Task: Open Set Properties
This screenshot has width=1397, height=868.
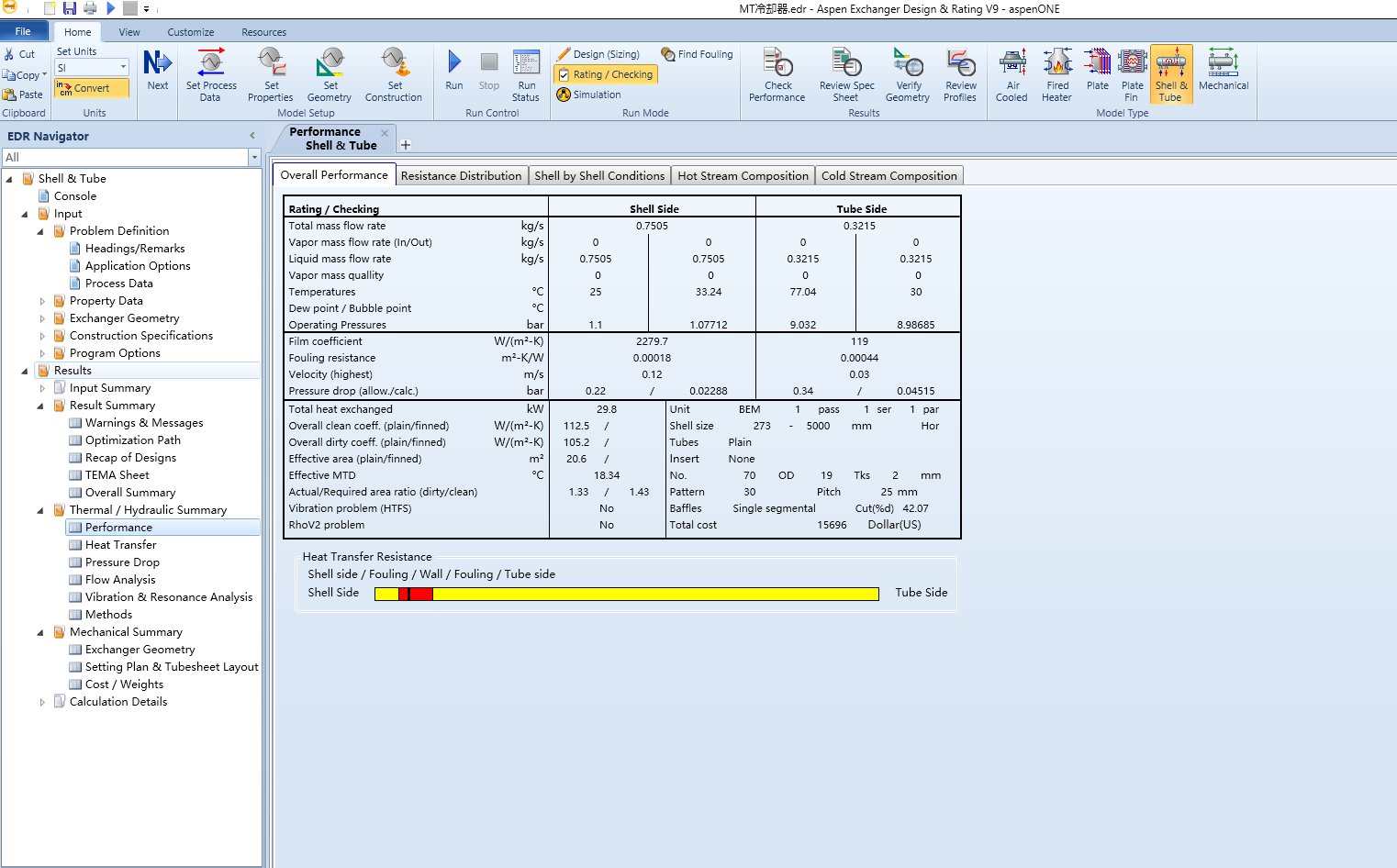Action: (271, 74)
